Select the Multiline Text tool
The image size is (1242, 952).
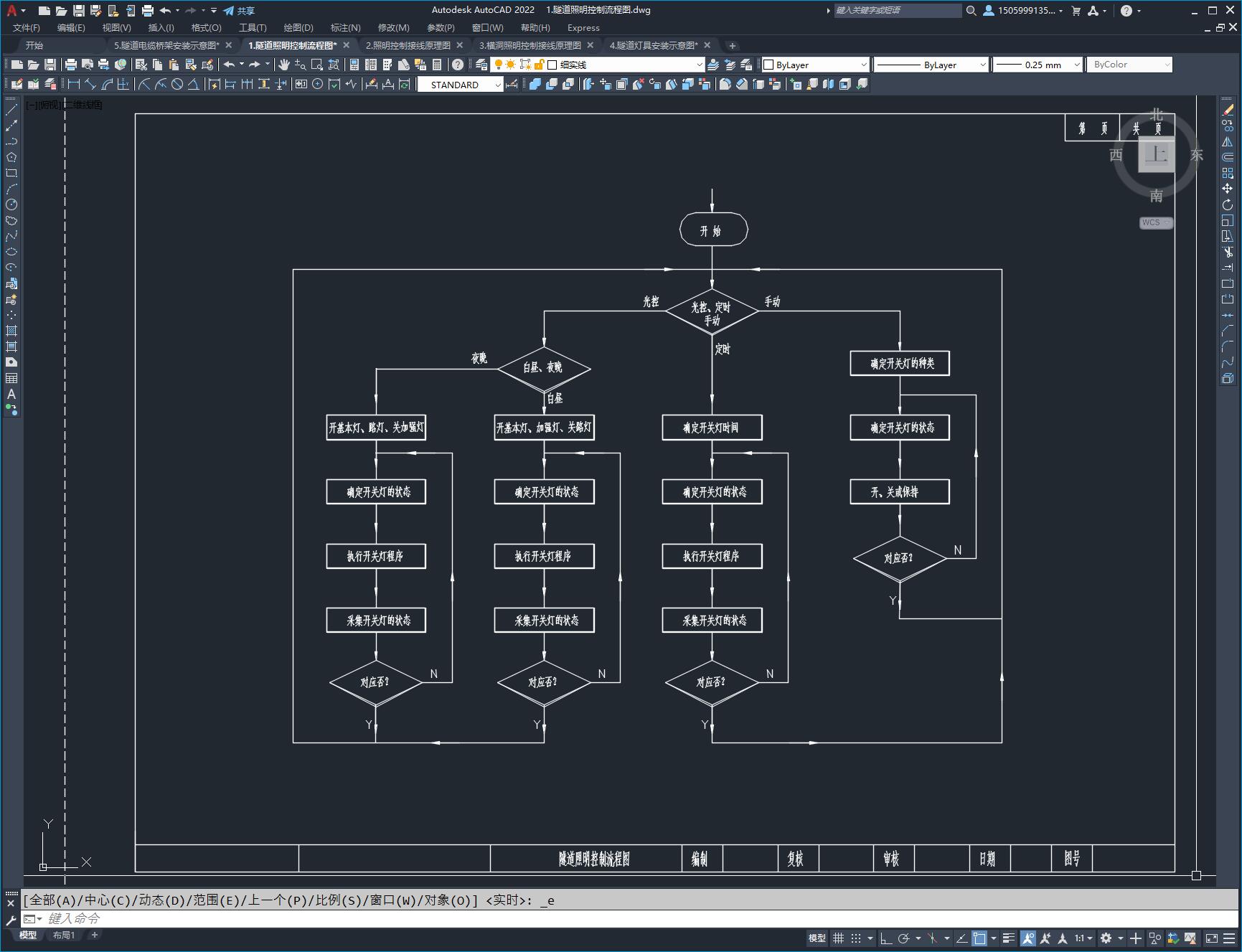(11, 394)
